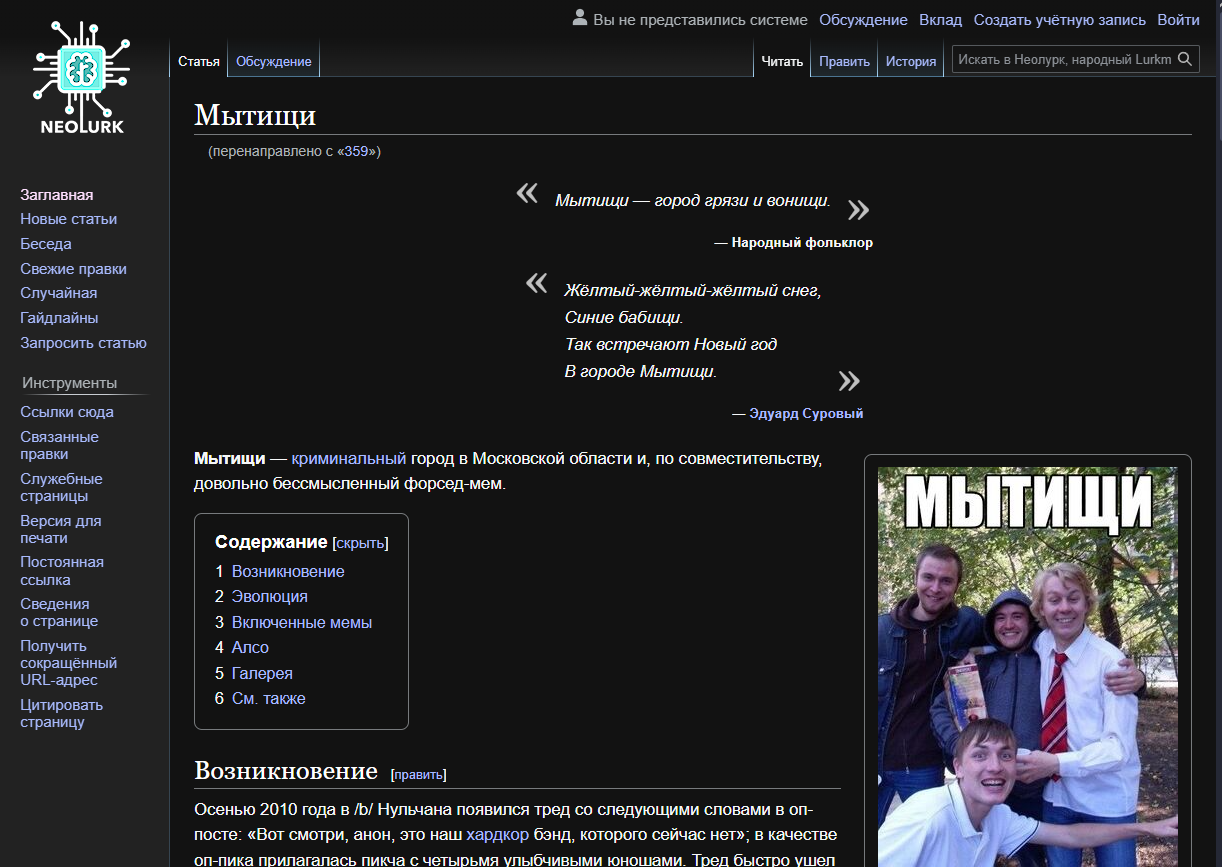Hide the Содержание table of contents
The width and height of the screenshot is (1222, 867).
[360, 543]
